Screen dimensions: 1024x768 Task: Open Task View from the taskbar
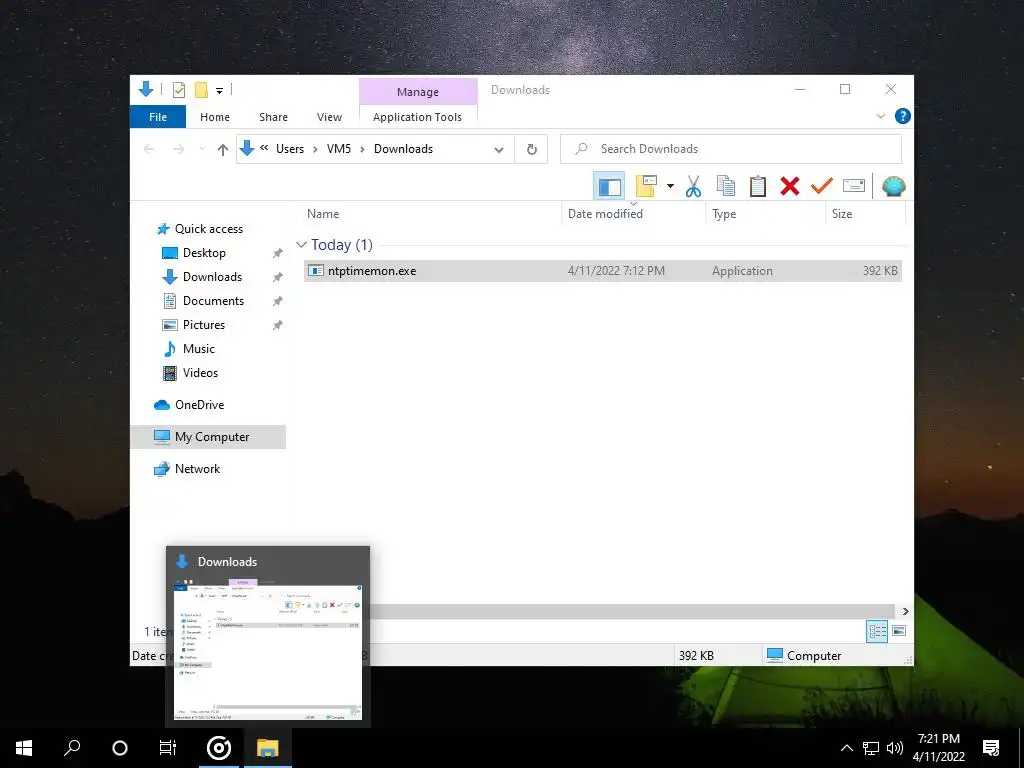[x=168, y=748]
